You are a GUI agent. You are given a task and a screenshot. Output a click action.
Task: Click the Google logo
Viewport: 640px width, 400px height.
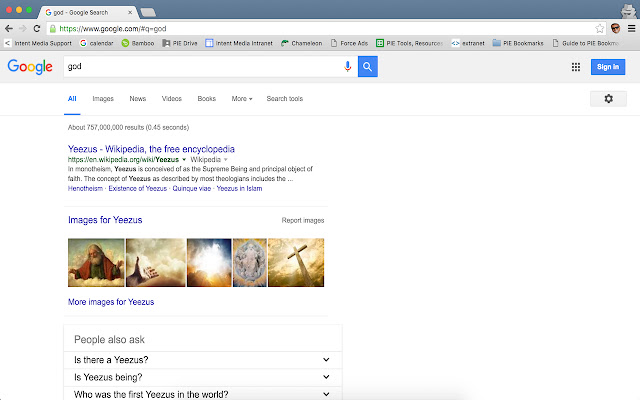(x=30, y=67)
